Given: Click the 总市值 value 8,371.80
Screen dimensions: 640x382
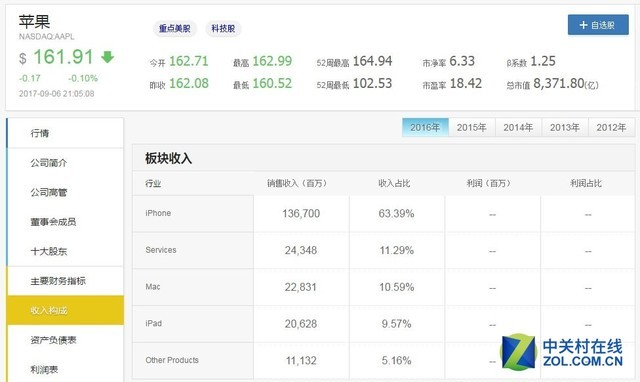Looking at the screenshot, I should (559, 83).
